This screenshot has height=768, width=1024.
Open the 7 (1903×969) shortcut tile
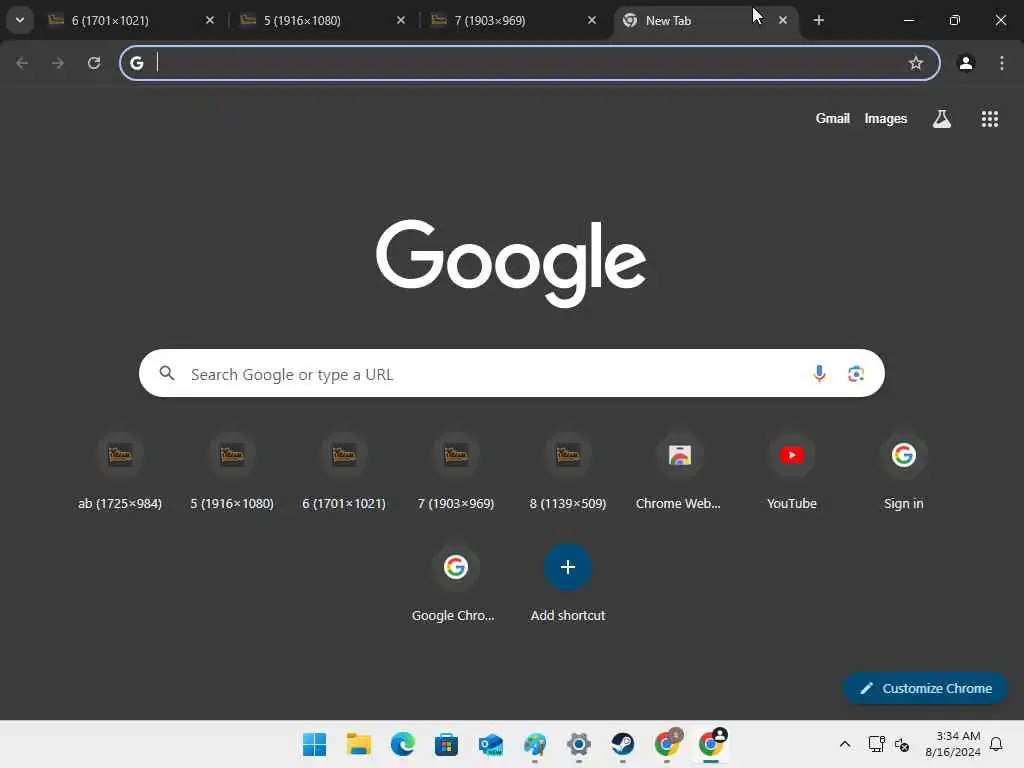click(x=456, y=472)
